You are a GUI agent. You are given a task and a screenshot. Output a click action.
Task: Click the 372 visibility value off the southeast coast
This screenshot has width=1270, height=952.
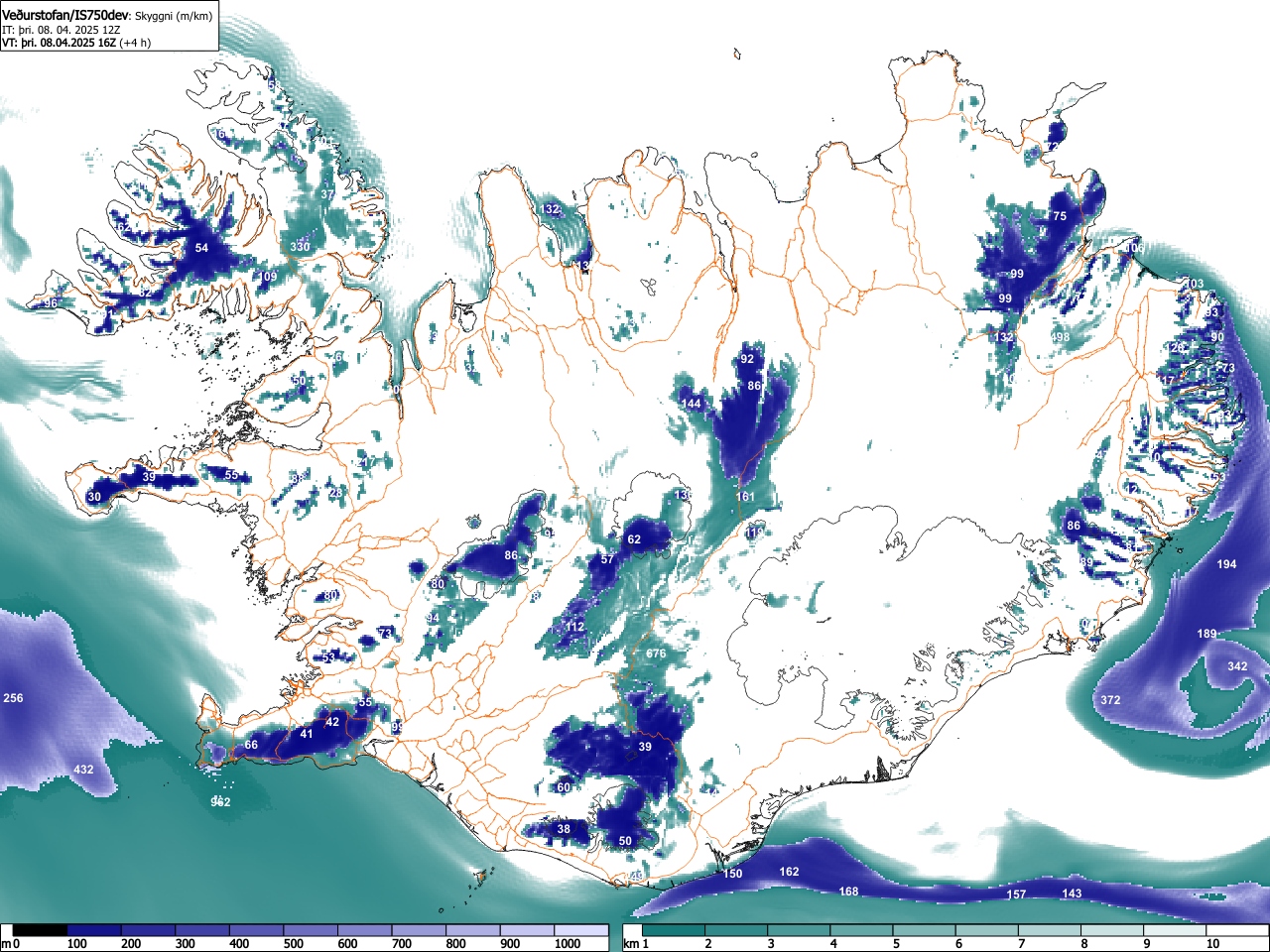pyautogui.click(x=1110, y=700)
